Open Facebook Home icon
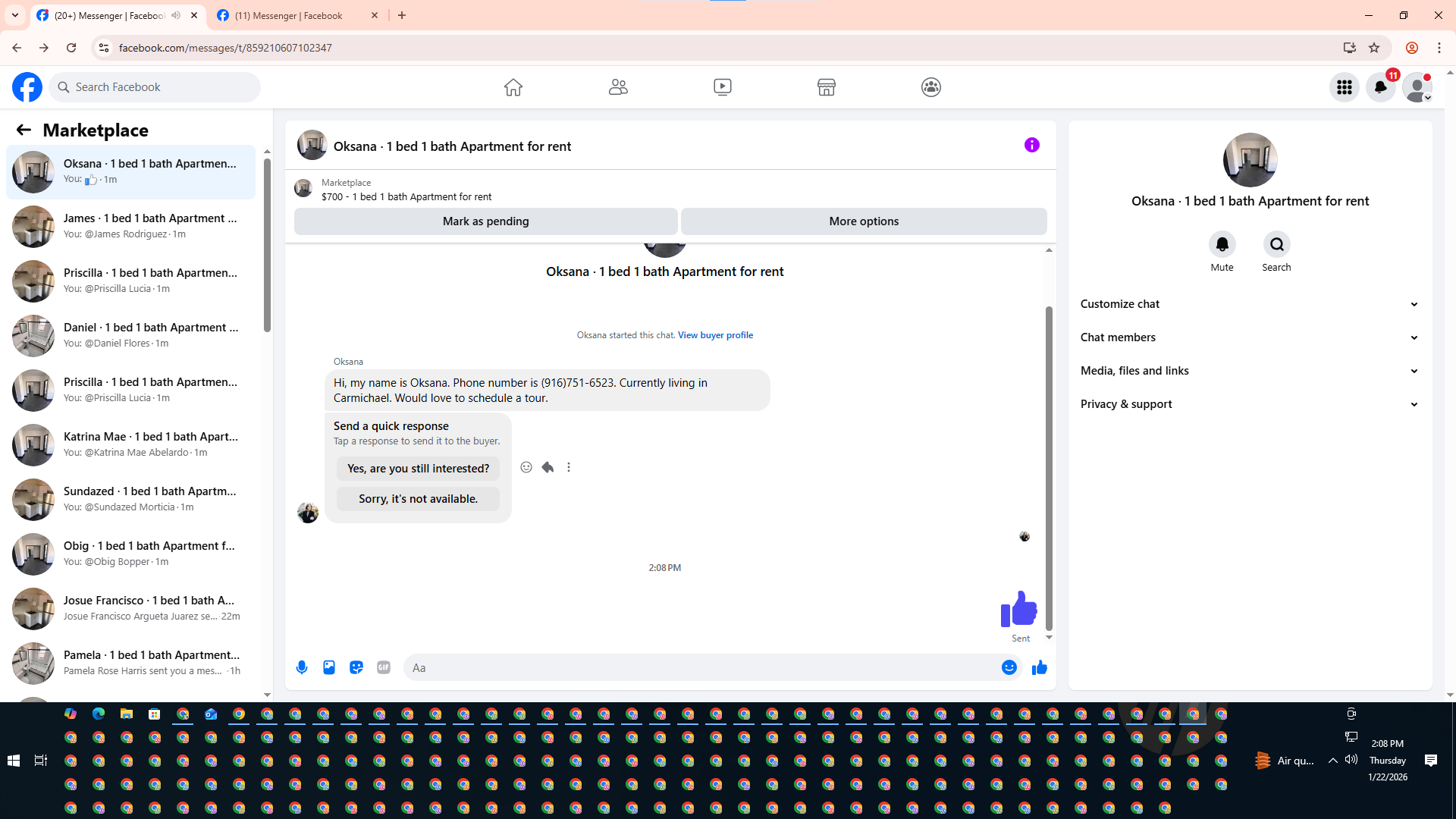The width and height of the screenshot is (1456, 819). (x=513, y=87)
